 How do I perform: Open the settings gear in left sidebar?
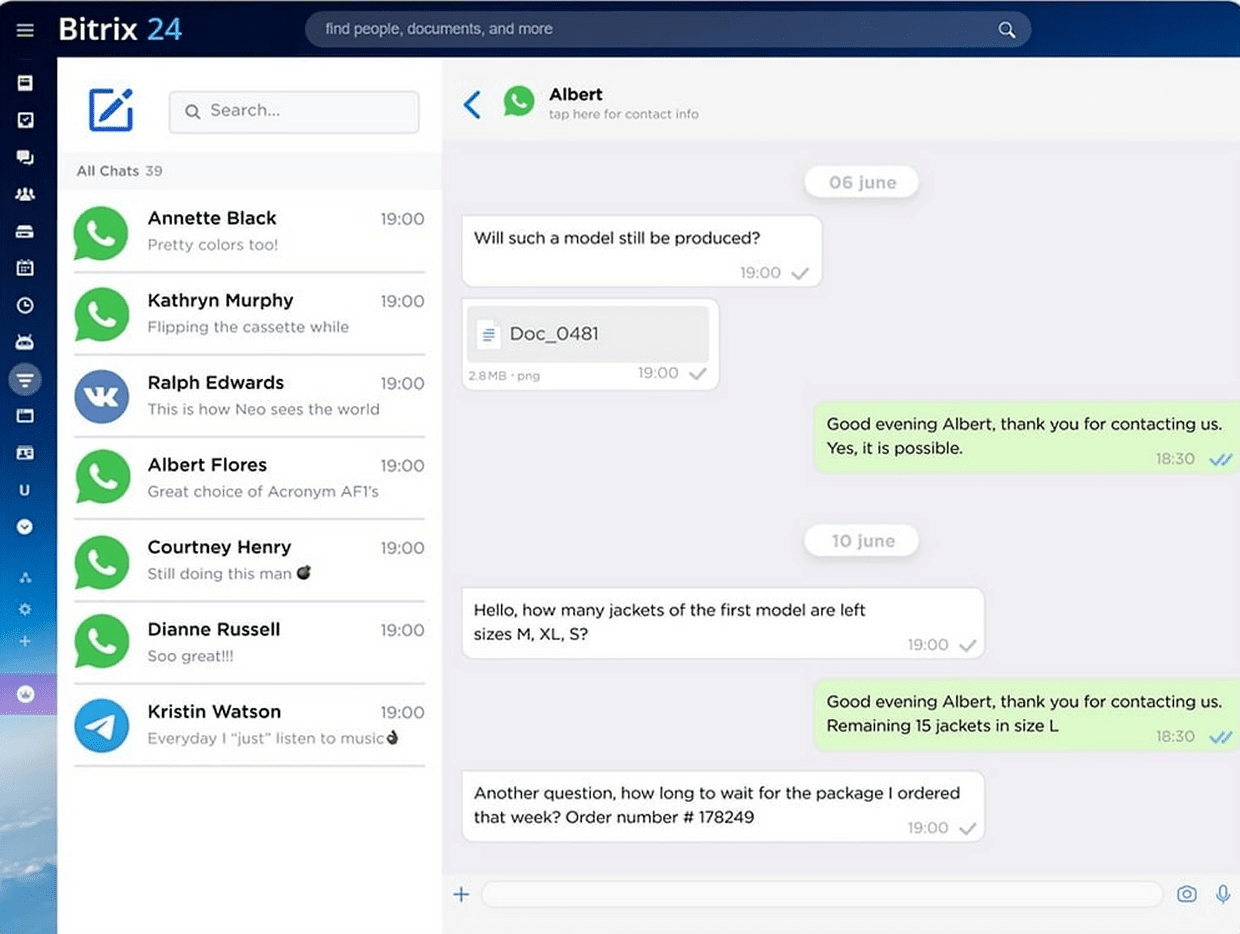25,609
